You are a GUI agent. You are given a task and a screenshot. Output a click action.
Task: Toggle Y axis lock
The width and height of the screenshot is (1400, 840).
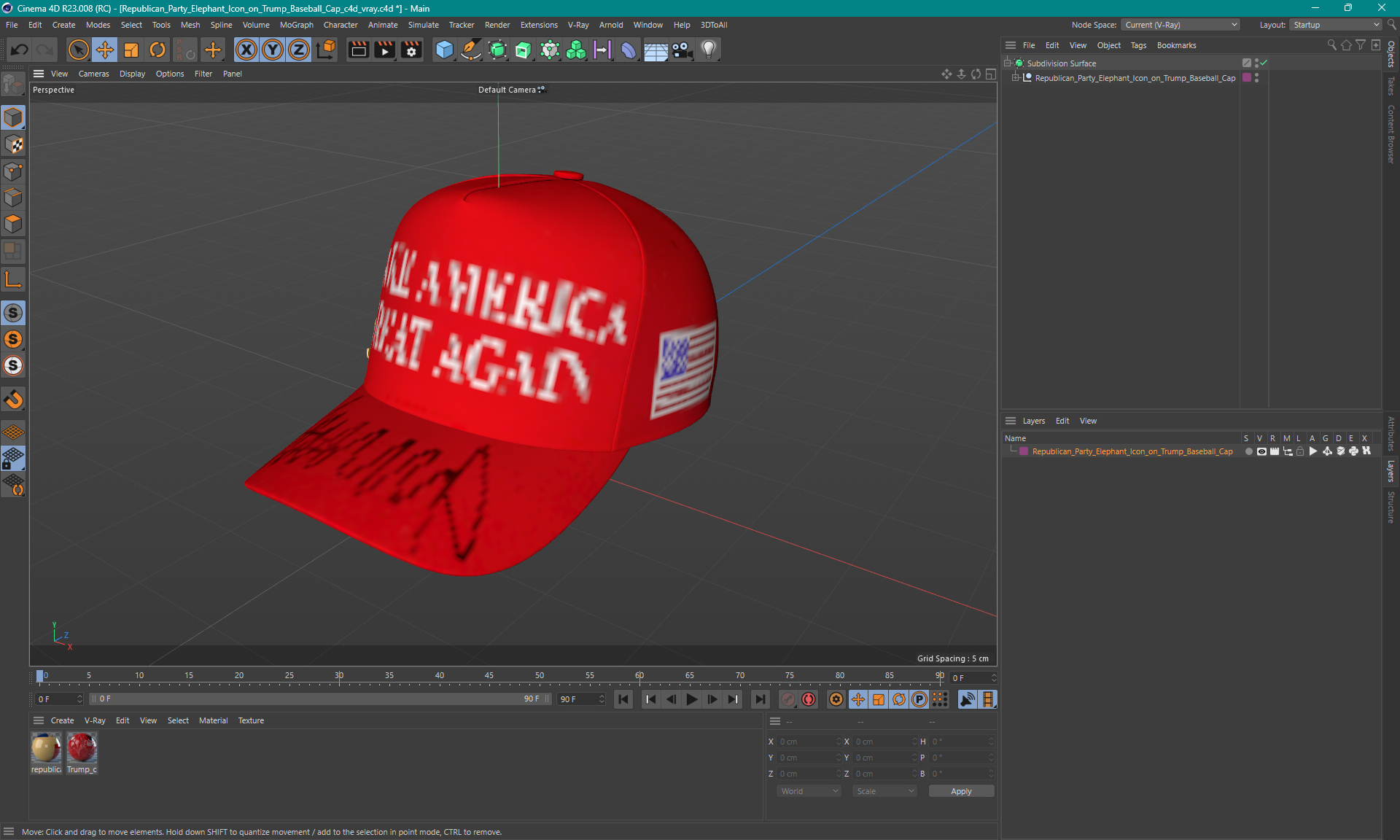coord(273,50)
